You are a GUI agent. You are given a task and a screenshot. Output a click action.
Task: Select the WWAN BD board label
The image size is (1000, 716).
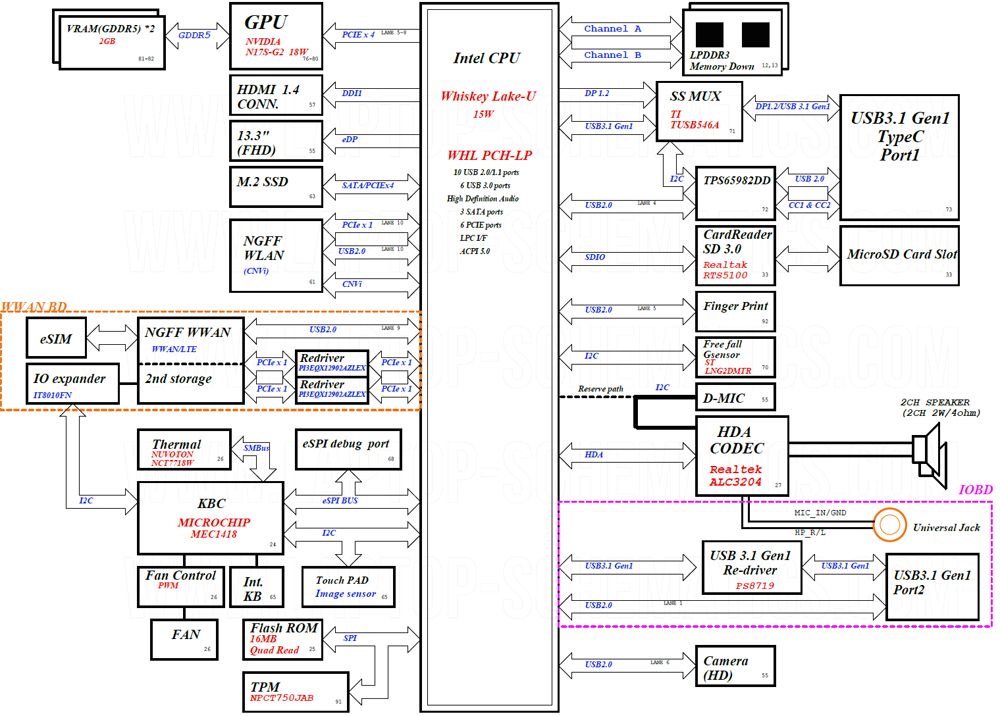point(34,307)
